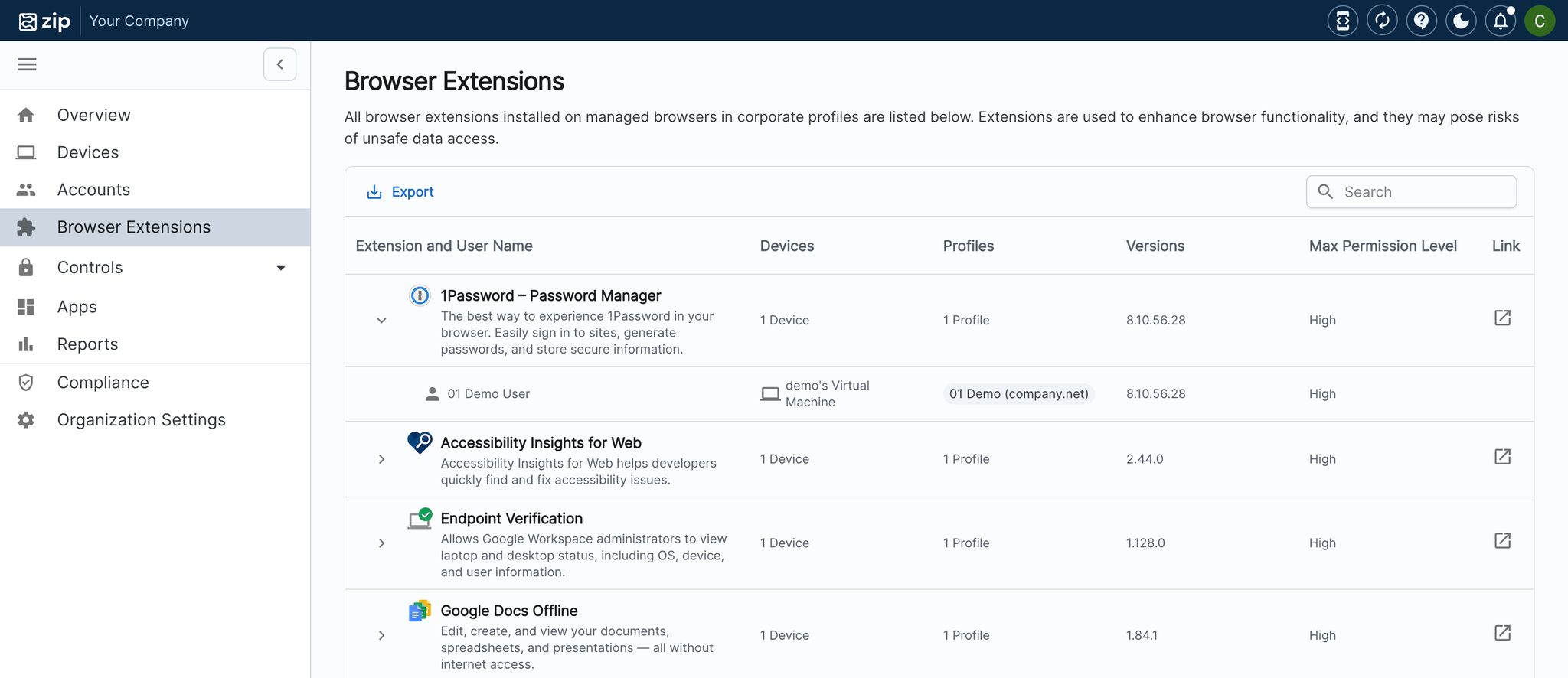Image resolution: width=1568 pixels, height=678 pixels.
Task: Open the notifications bell
Action: 1500,21
